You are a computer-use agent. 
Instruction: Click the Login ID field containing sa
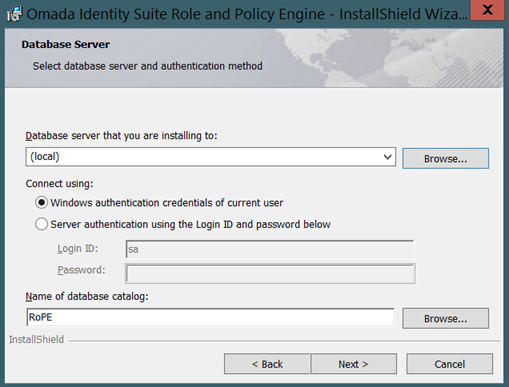270,249
